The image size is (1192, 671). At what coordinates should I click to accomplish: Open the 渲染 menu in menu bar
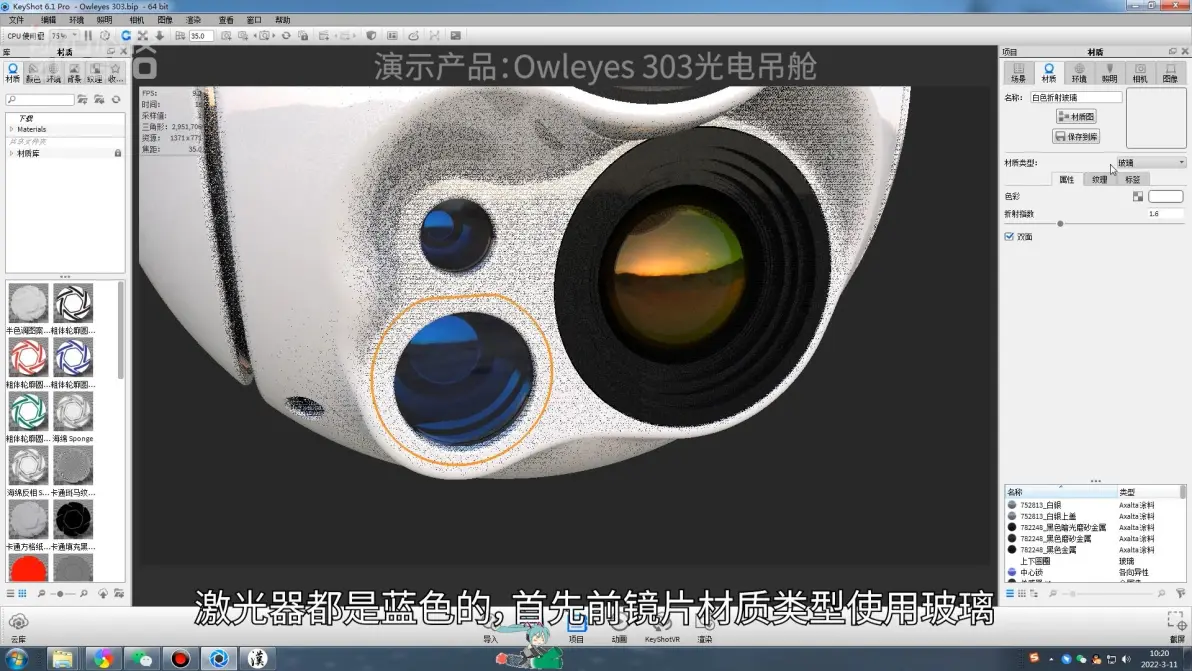[x=194, y=20]
